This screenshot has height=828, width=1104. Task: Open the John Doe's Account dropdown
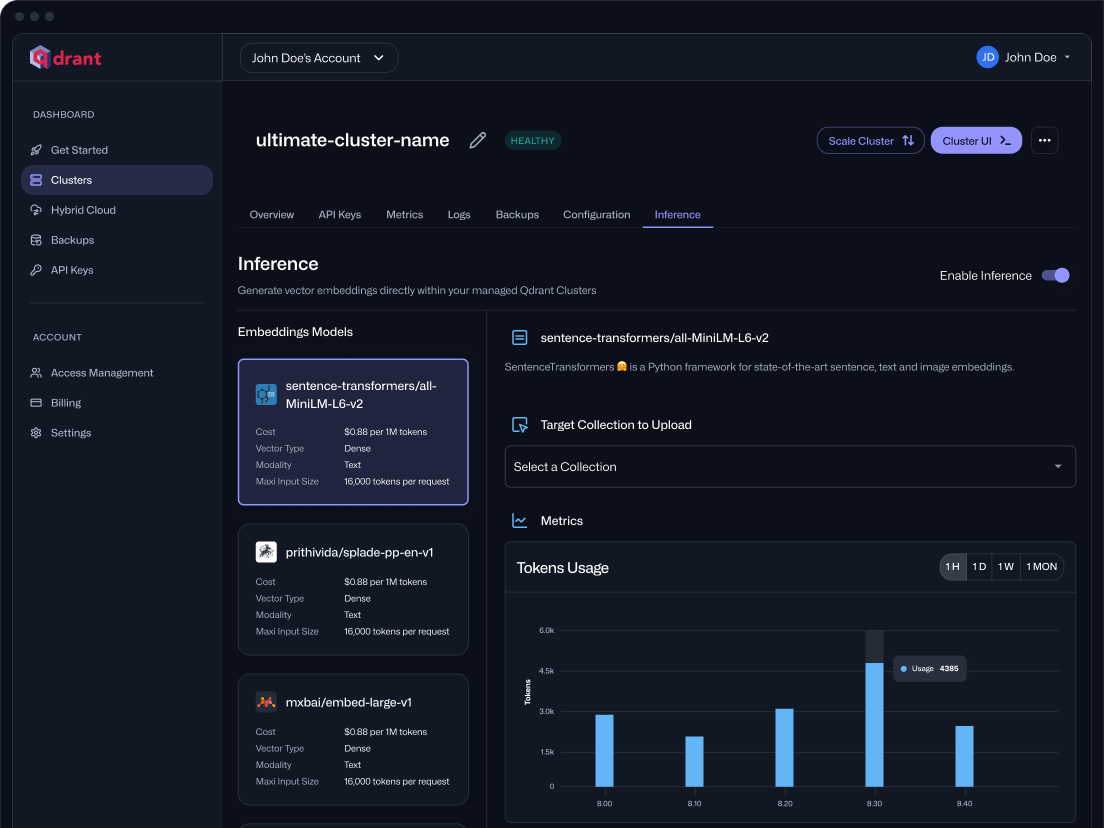[318, 57]
